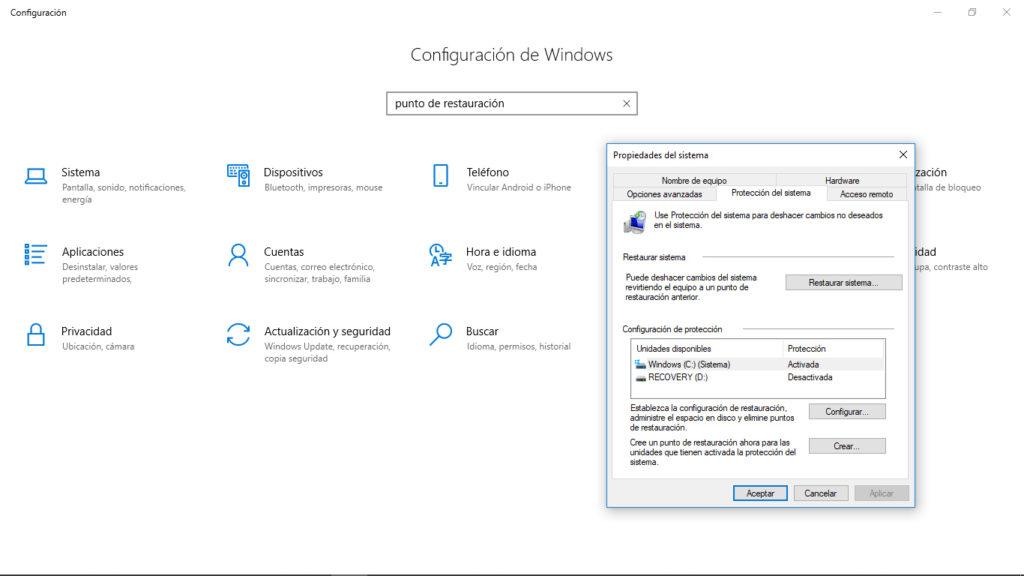The image size is (1024, 576).
Task: Close the Propiedades del sistema dialog
Action: [903, 155]
